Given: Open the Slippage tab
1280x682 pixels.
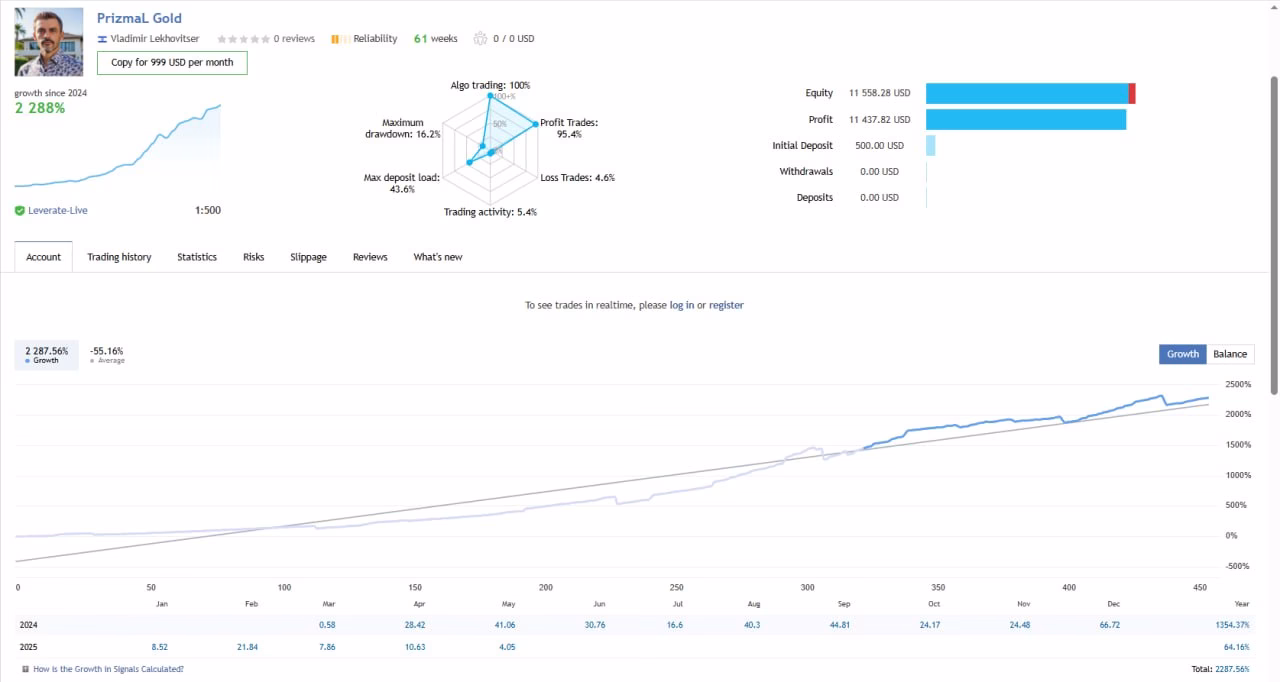Looking at the screenshot, I should (x=308, y=257).
